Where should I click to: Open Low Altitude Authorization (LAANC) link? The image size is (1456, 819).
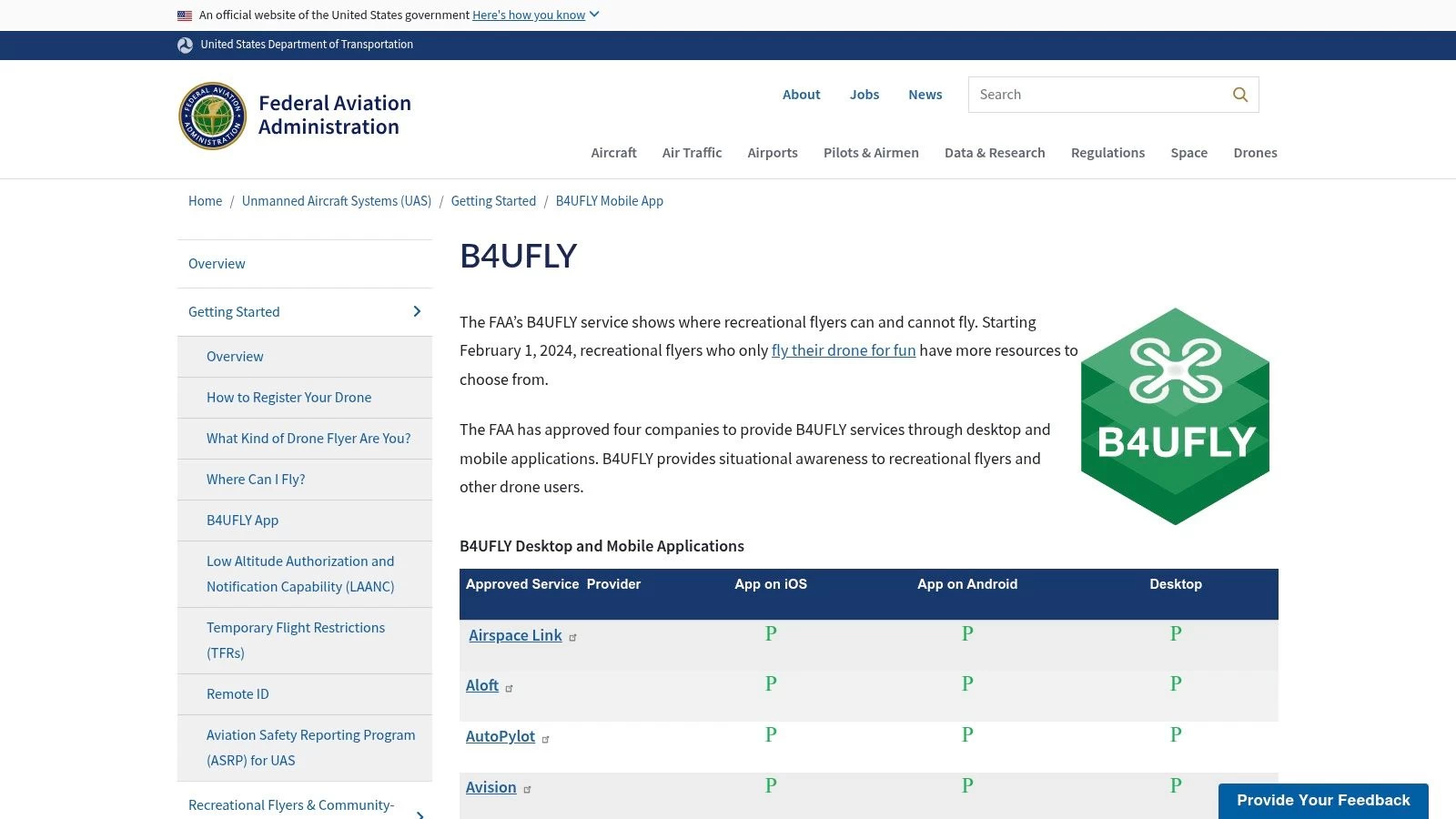(x=300, y=574)
